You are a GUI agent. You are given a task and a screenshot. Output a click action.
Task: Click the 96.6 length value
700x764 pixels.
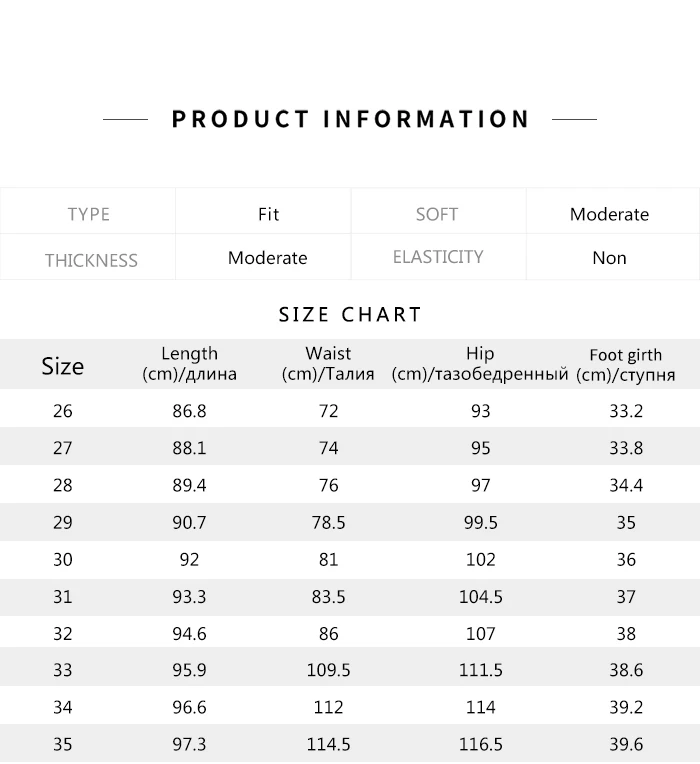189,708
